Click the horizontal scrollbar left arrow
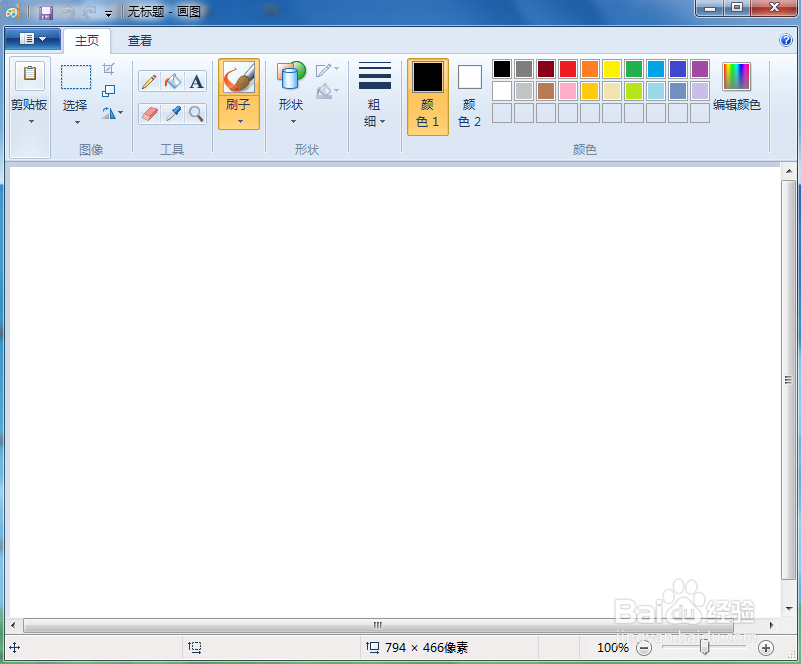 pos(13,625)
